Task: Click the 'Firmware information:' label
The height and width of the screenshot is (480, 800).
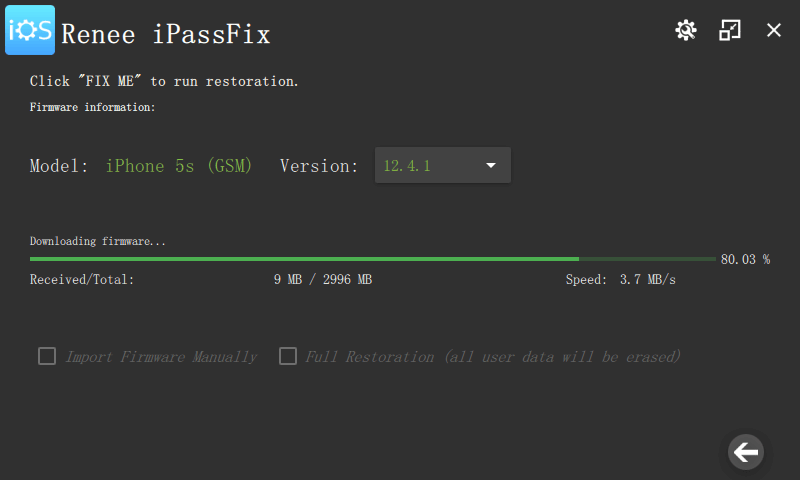Action: [92, 106]
